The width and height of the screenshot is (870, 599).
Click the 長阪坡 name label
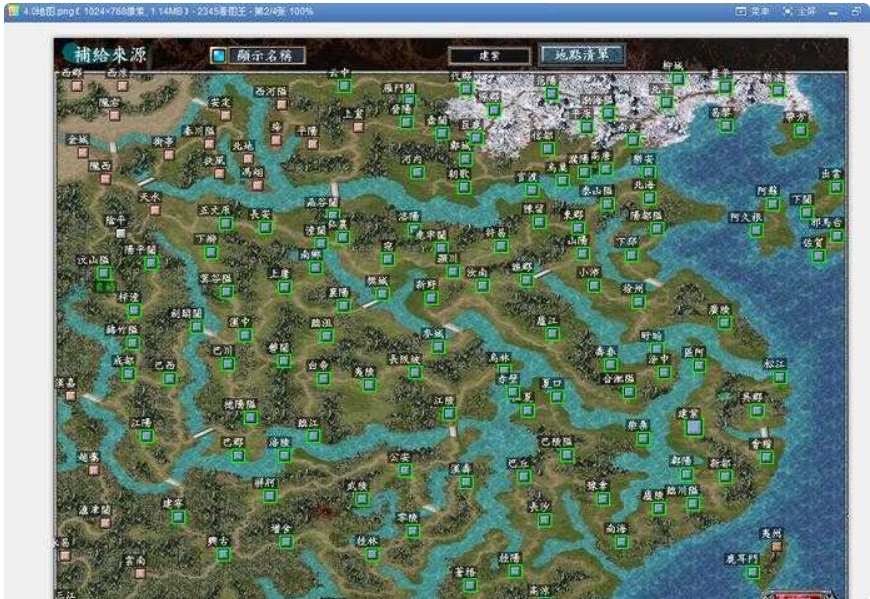pyautogui.click(x=404, y=359)
